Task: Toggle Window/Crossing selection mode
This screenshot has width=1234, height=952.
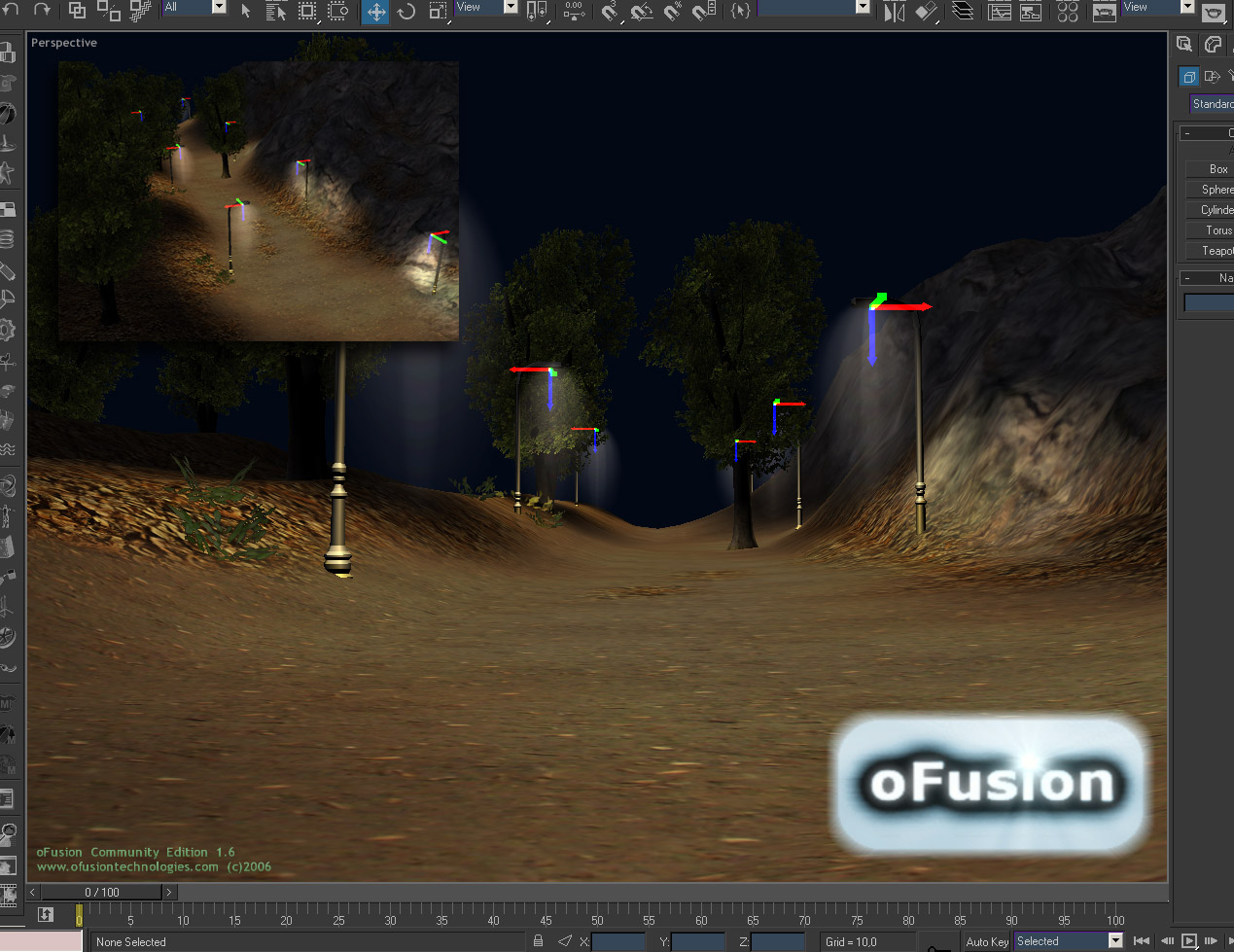Action: (338, 11)
